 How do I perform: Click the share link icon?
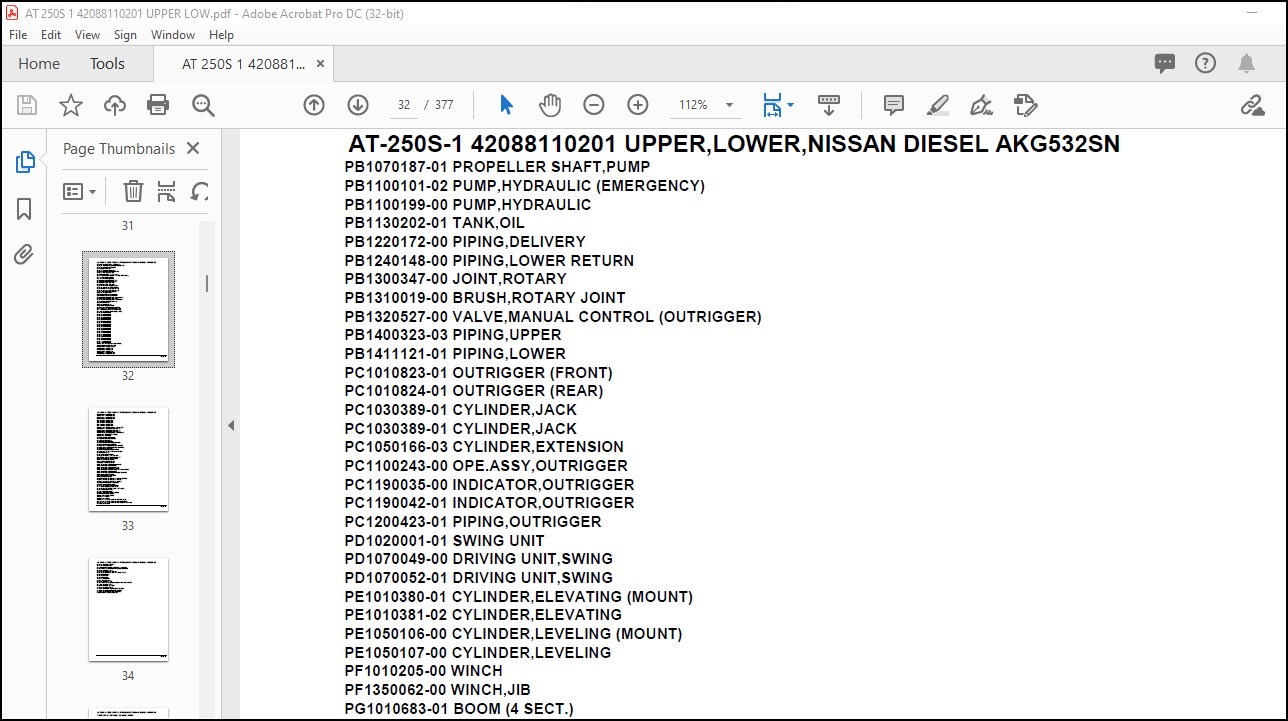pos(1252,105)
